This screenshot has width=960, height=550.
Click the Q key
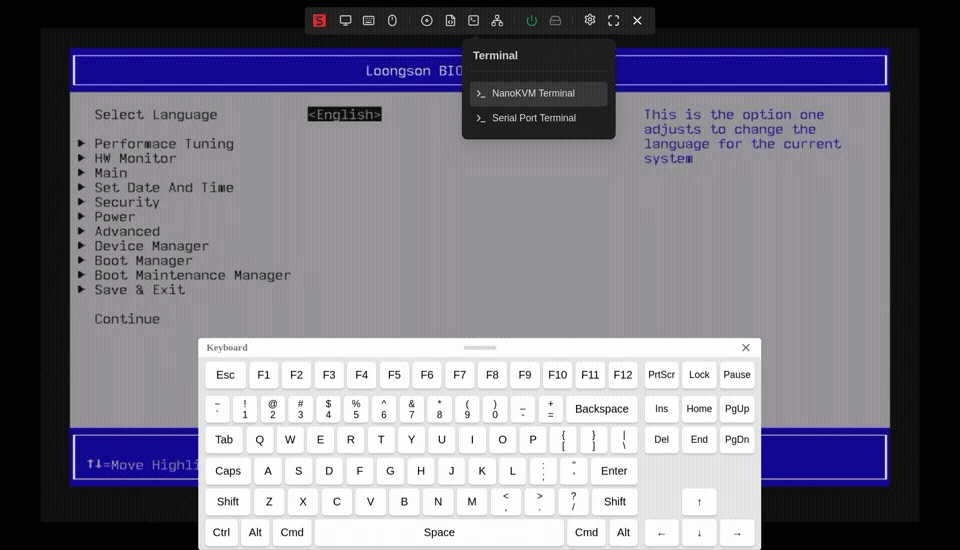[x=260, y=440]
